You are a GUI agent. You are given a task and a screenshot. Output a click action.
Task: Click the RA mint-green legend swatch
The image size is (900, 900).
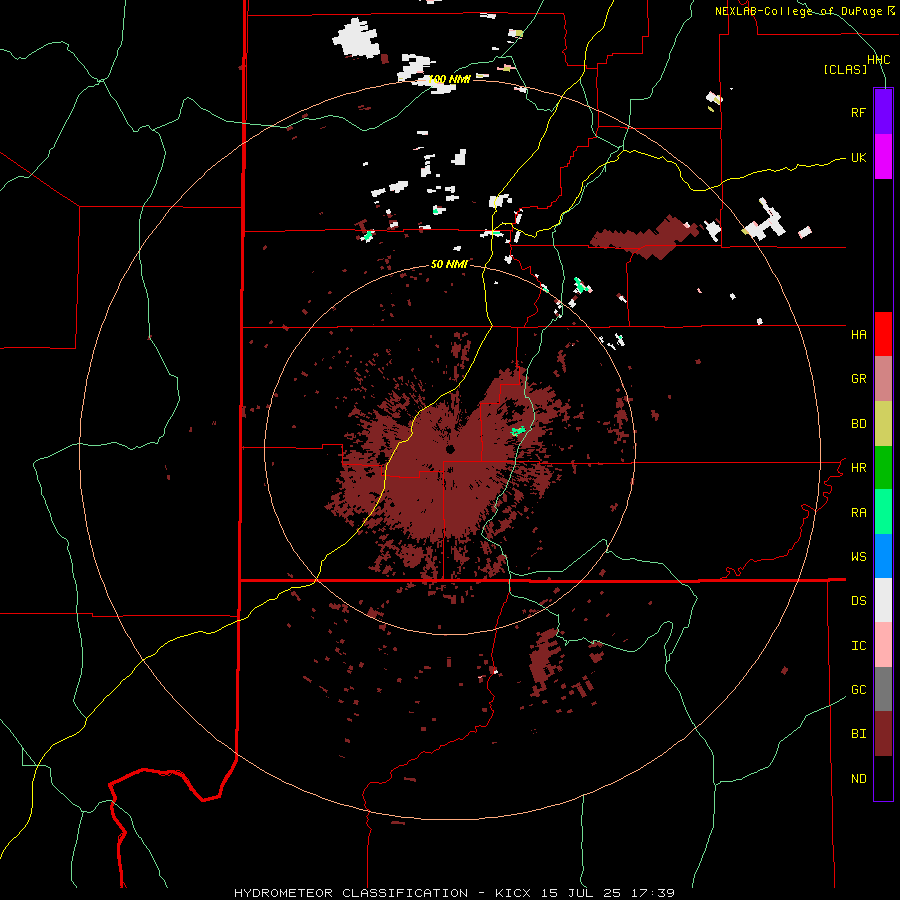click(883, 512)
